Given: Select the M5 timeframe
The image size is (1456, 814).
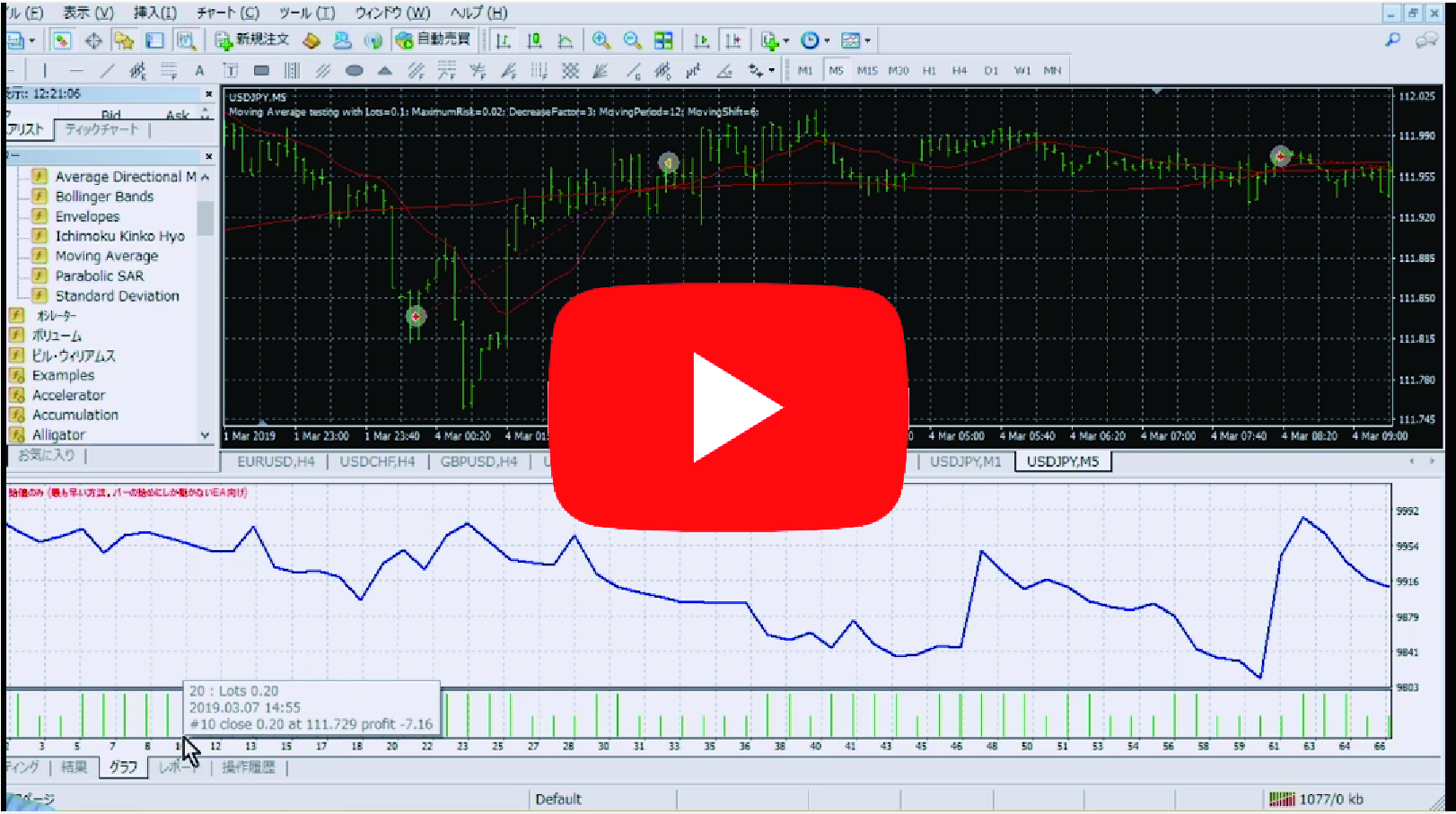Looking at the screenshot, I should (x=836, y=71).
